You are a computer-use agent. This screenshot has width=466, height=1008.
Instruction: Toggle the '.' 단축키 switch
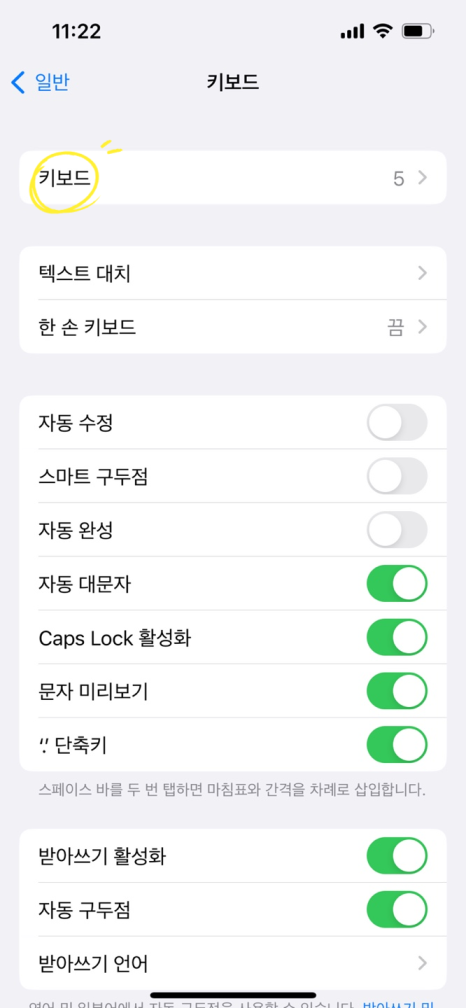pos(397,745)
